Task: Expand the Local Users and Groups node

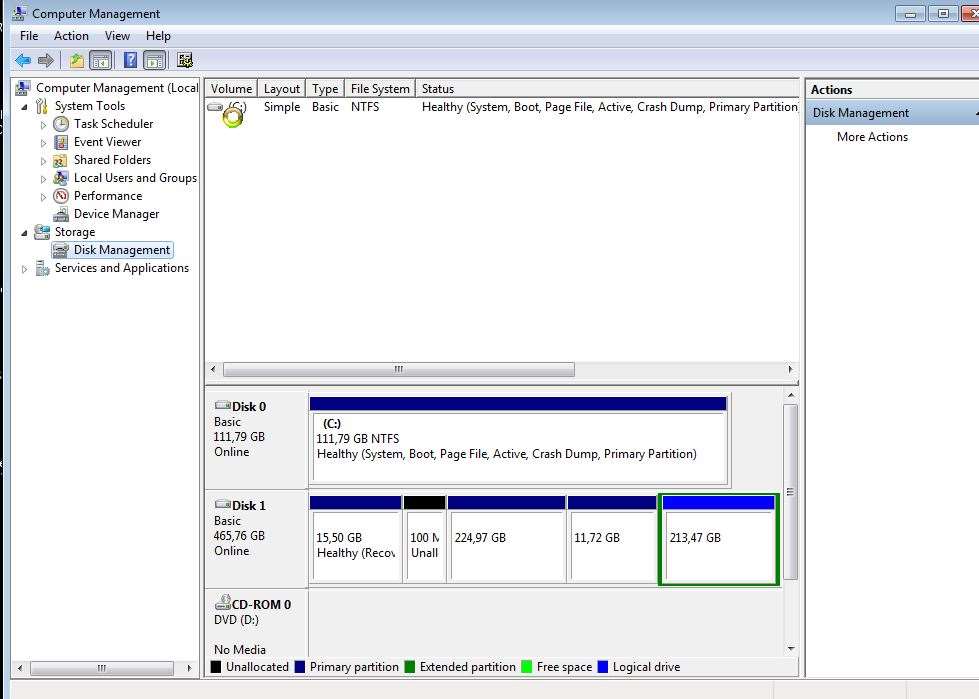Action: 43,179
